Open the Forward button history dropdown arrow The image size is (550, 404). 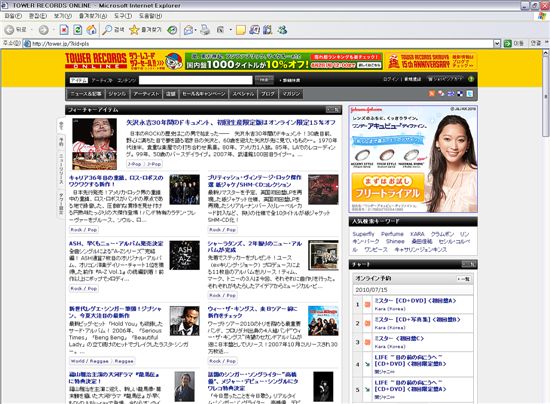coord(53,30)
